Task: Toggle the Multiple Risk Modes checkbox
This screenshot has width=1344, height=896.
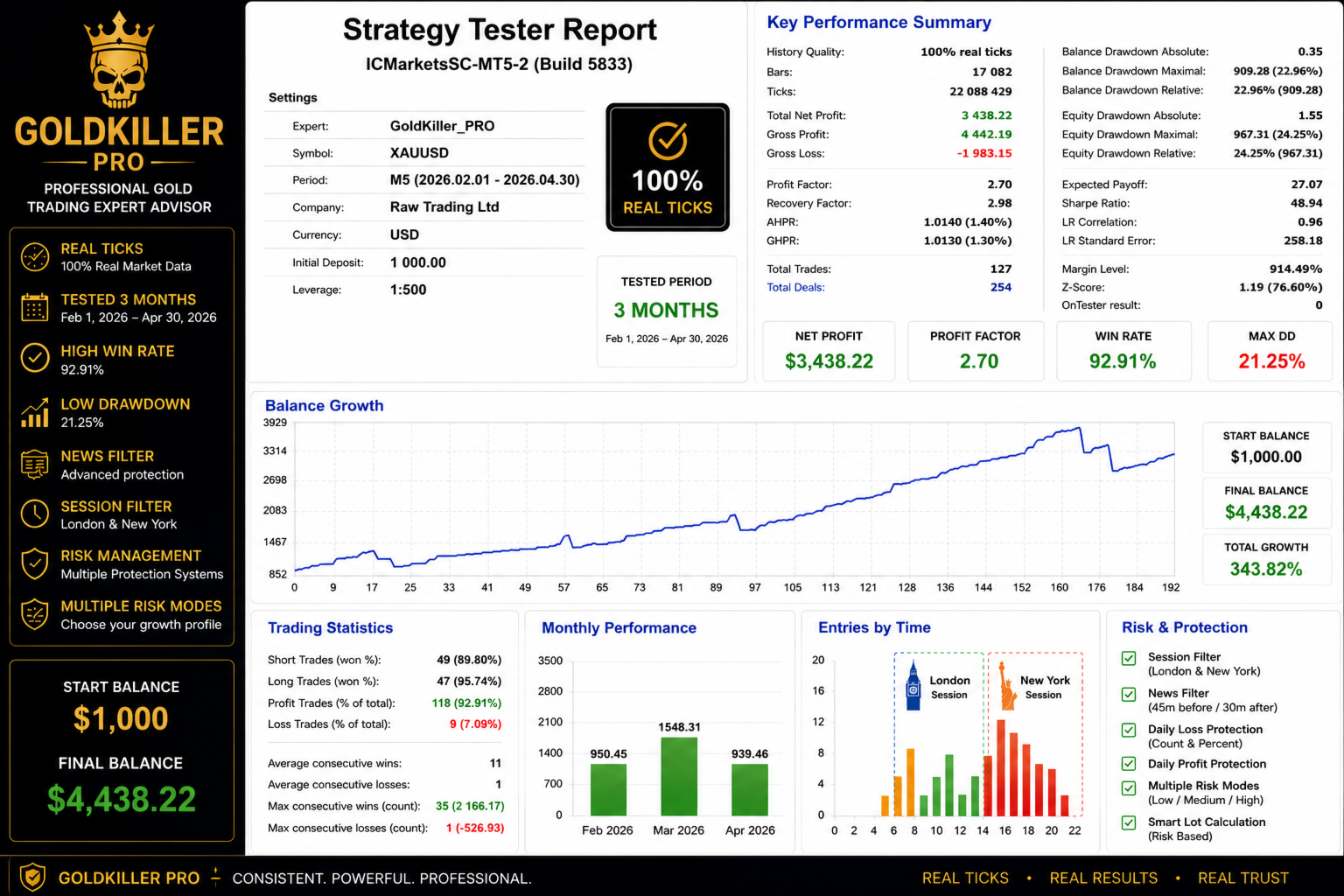Action: 1129,787
